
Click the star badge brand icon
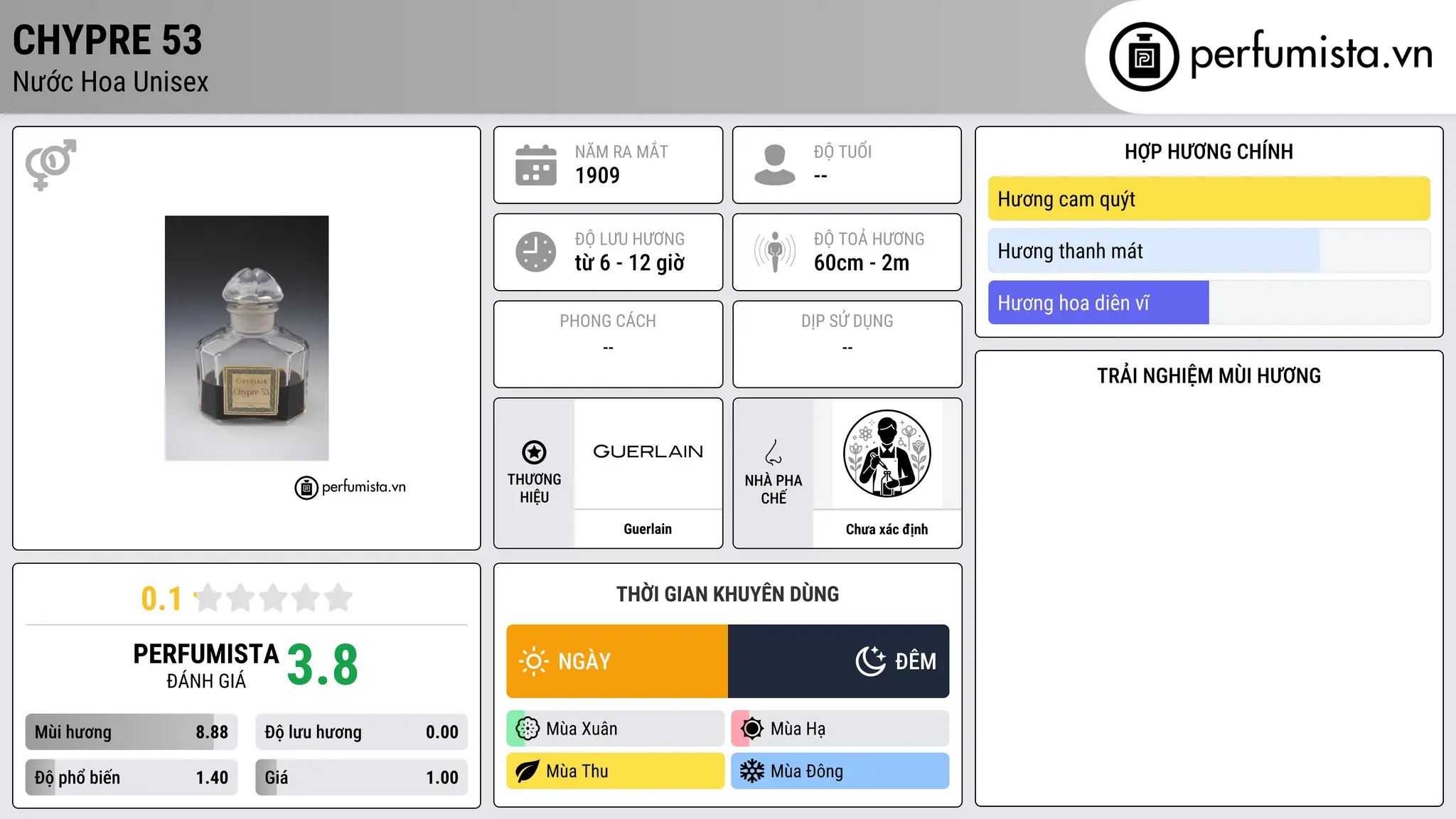(534, 451)
